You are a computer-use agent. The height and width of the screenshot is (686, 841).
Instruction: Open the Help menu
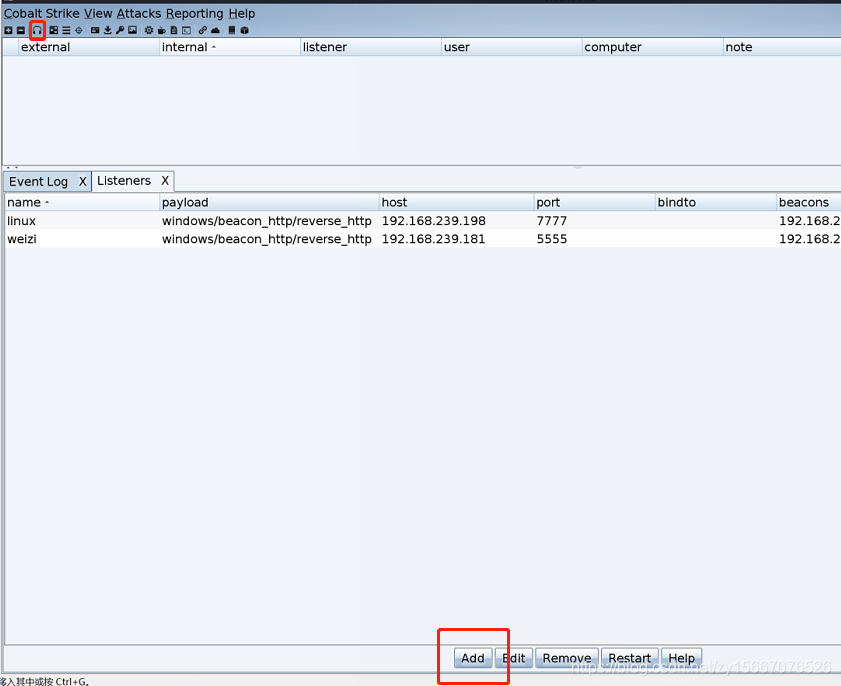click(242, 13)
